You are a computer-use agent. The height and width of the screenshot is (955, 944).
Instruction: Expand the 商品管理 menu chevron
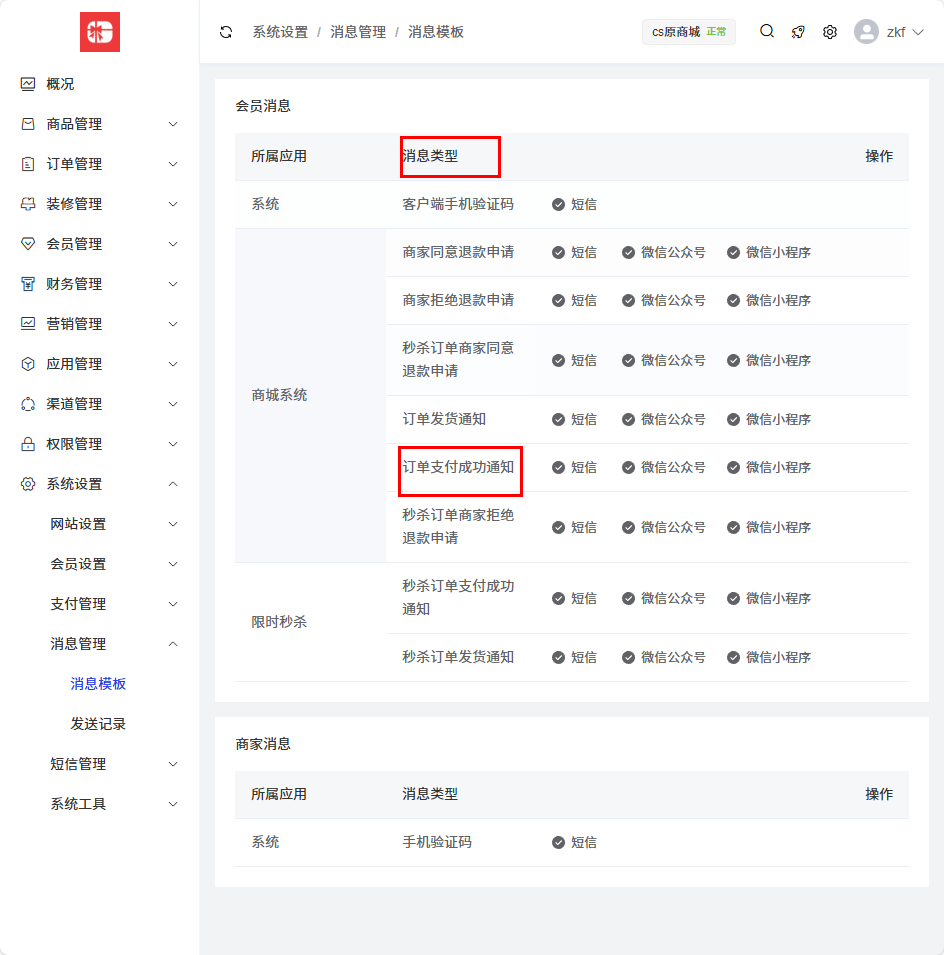pyautogui.click(x=173, y=124)
